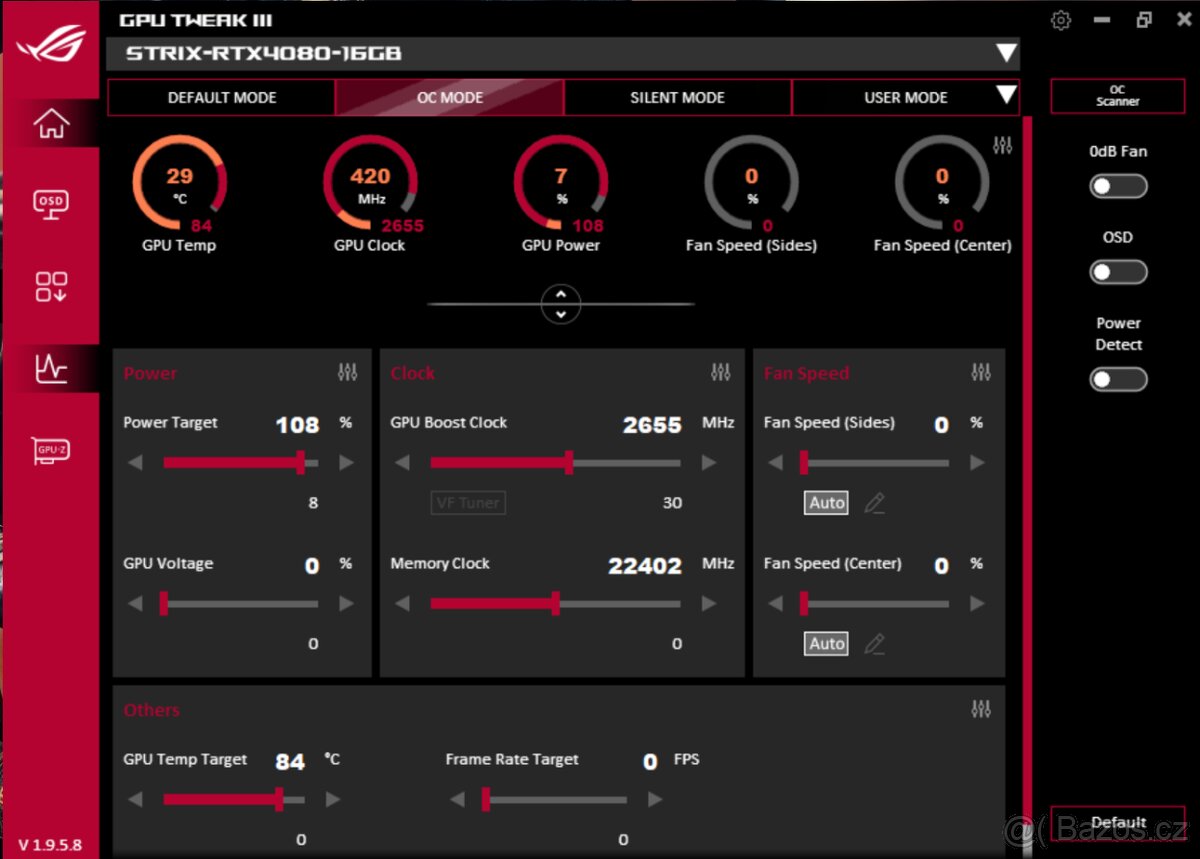The image size is (1200, 859).
Task: Collapse the monitoring gauges with chevron expander
Action: 561,304
